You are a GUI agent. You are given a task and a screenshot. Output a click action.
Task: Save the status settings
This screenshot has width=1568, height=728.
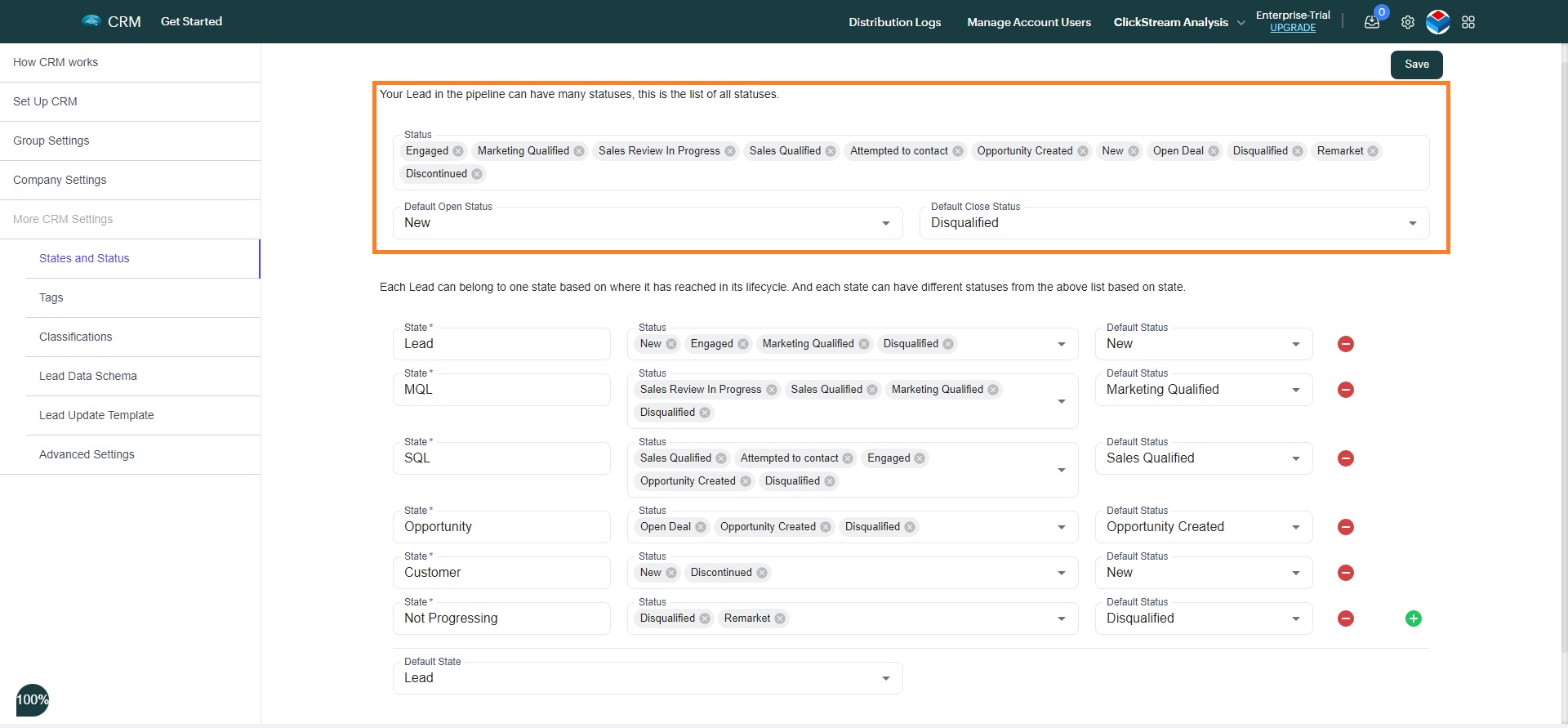coord(1417,65)
